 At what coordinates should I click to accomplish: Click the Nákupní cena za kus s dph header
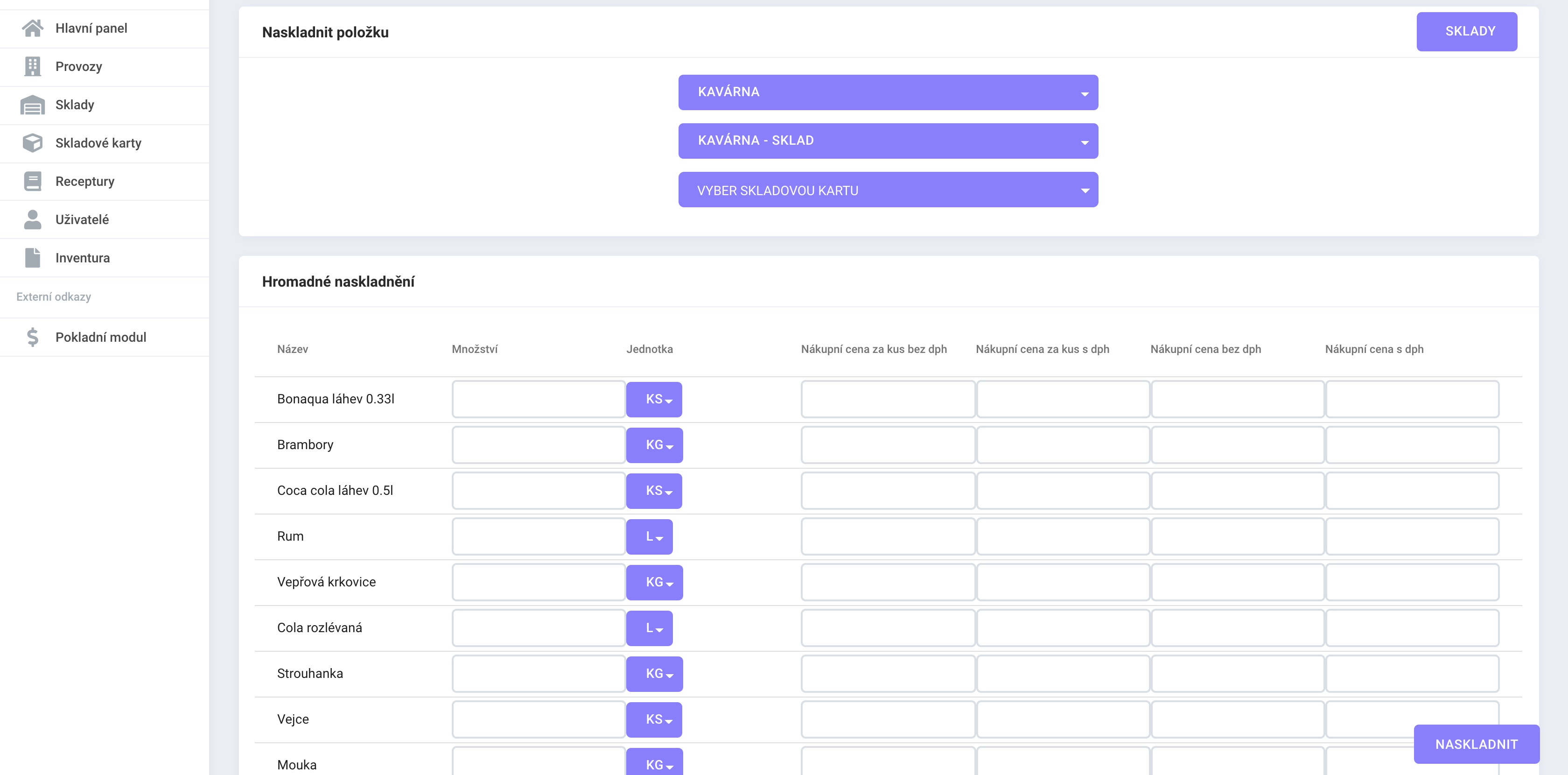(1042, 349)
